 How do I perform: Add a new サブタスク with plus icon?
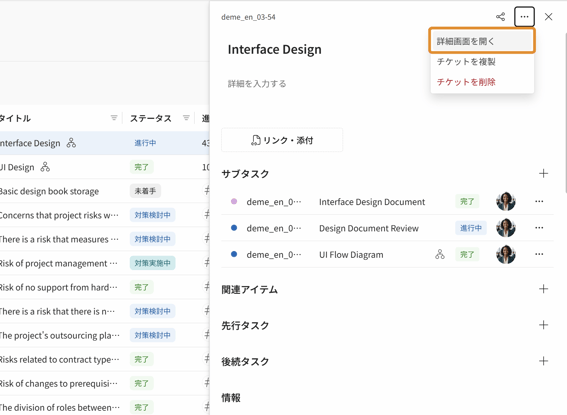click(x=543, y=174)
